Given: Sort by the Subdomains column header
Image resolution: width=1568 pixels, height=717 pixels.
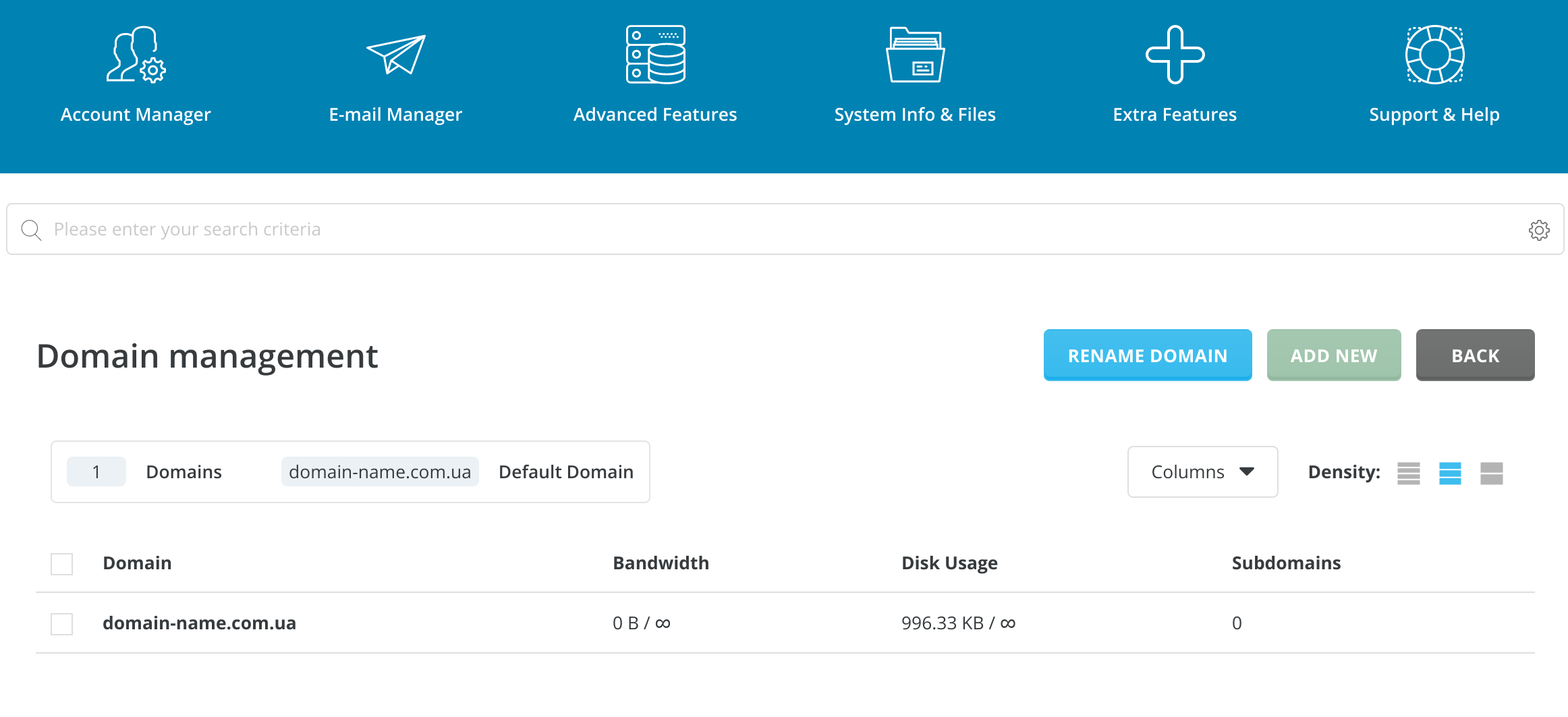Looking at the screenshot, I should click(x=1286, y=563).
